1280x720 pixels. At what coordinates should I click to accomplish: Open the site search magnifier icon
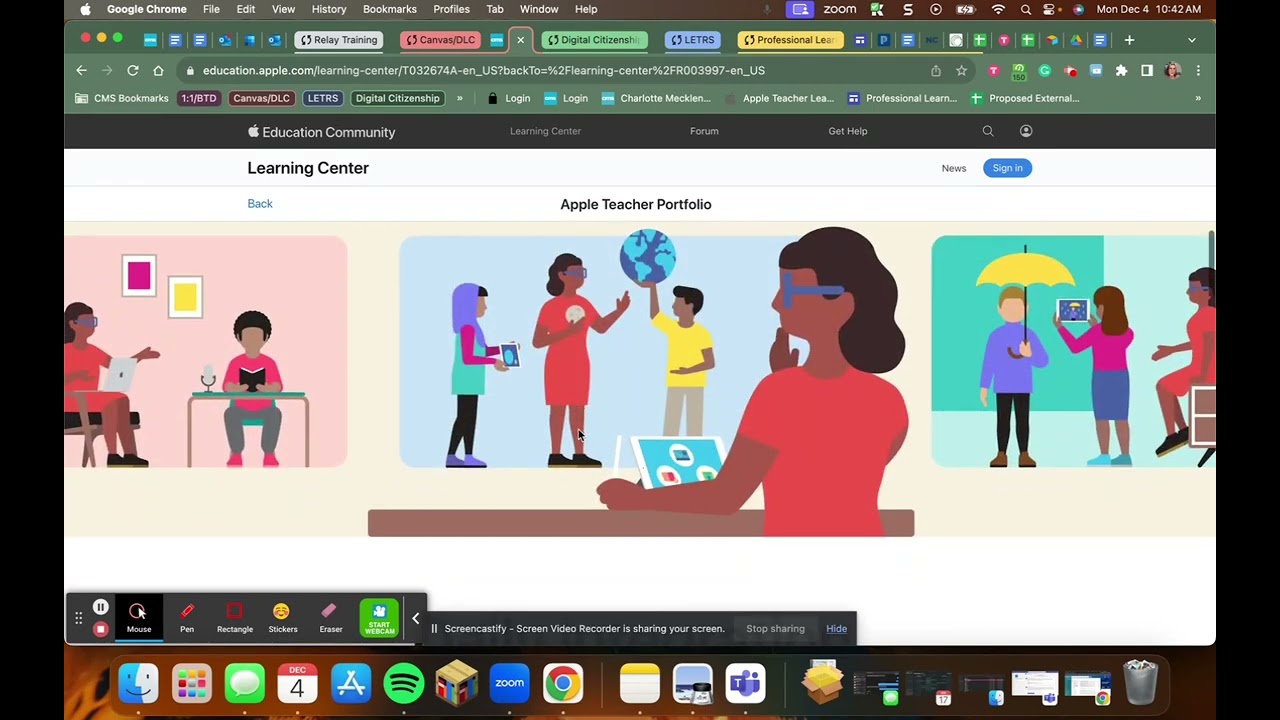988,131
